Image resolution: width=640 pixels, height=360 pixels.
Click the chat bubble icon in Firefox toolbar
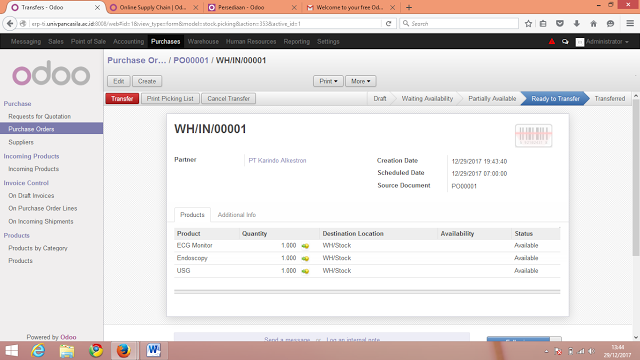click(x=610, y=24)
